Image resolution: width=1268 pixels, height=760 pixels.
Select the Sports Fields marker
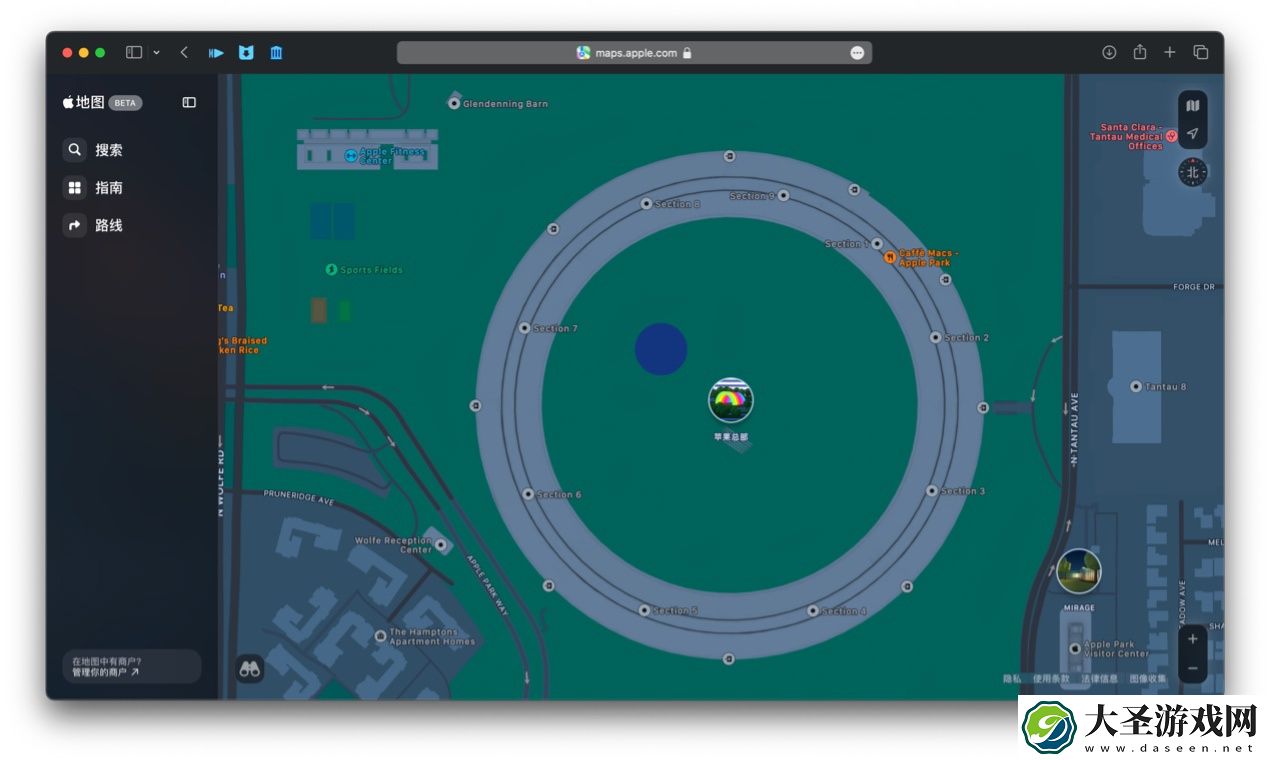tap(332, 270)
